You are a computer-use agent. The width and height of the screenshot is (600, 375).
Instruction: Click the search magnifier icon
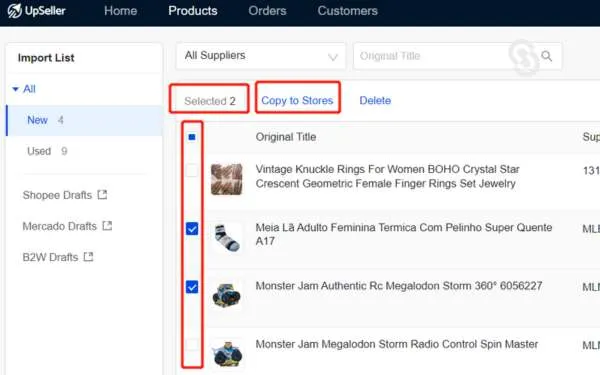point(546,56)
